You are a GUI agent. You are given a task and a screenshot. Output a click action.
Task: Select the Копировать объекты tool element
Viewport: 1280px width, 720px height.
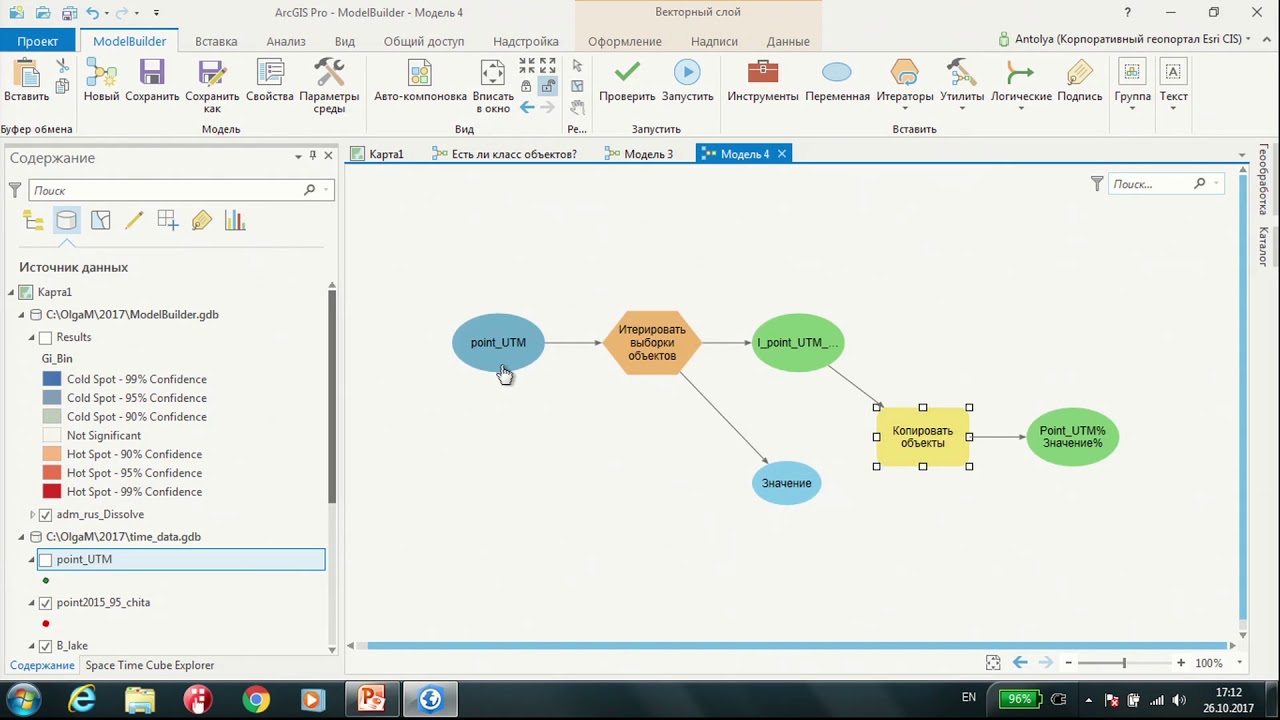pos(923,437)
